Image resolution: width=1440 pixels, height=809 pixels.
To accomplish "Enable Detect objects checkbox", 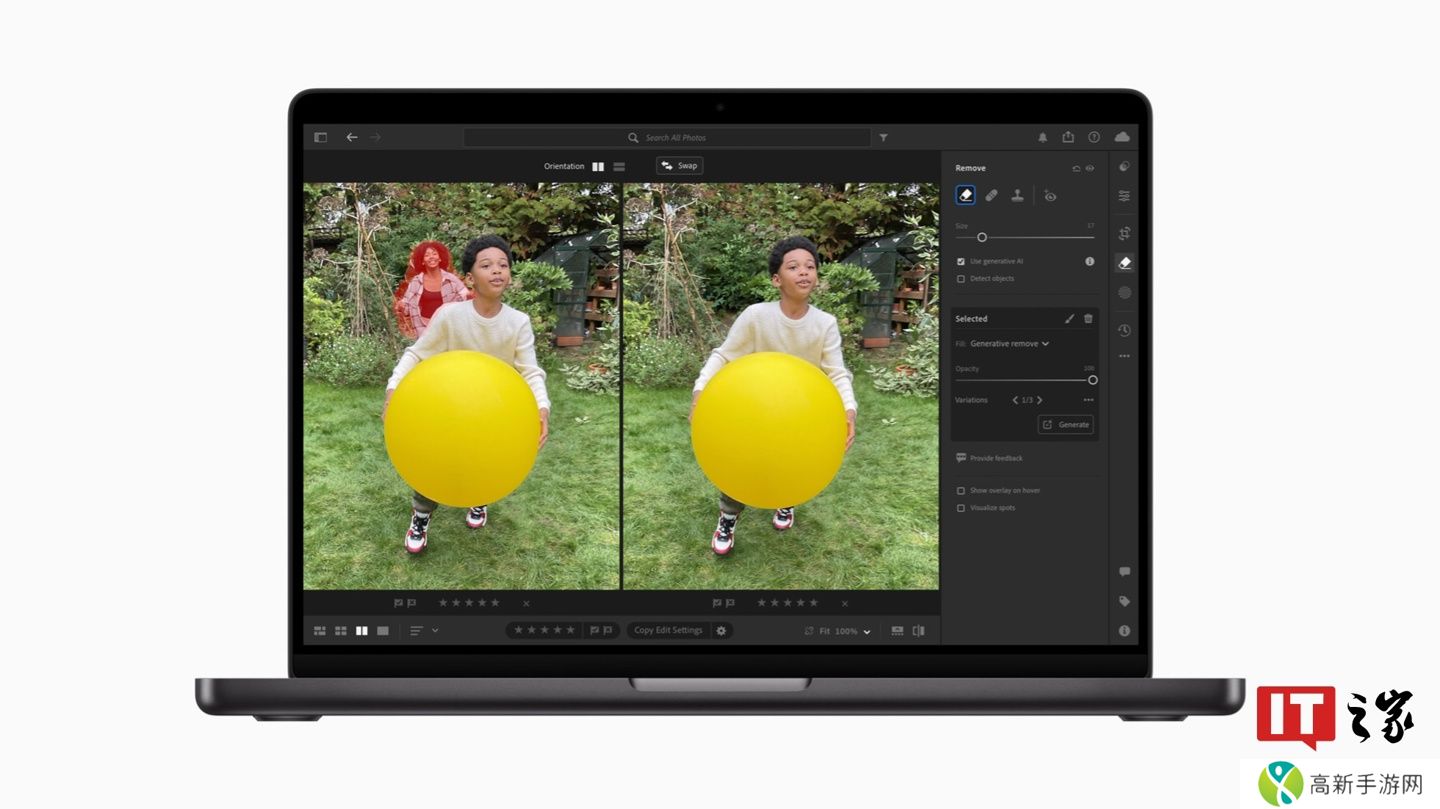I will click(961, 279).
